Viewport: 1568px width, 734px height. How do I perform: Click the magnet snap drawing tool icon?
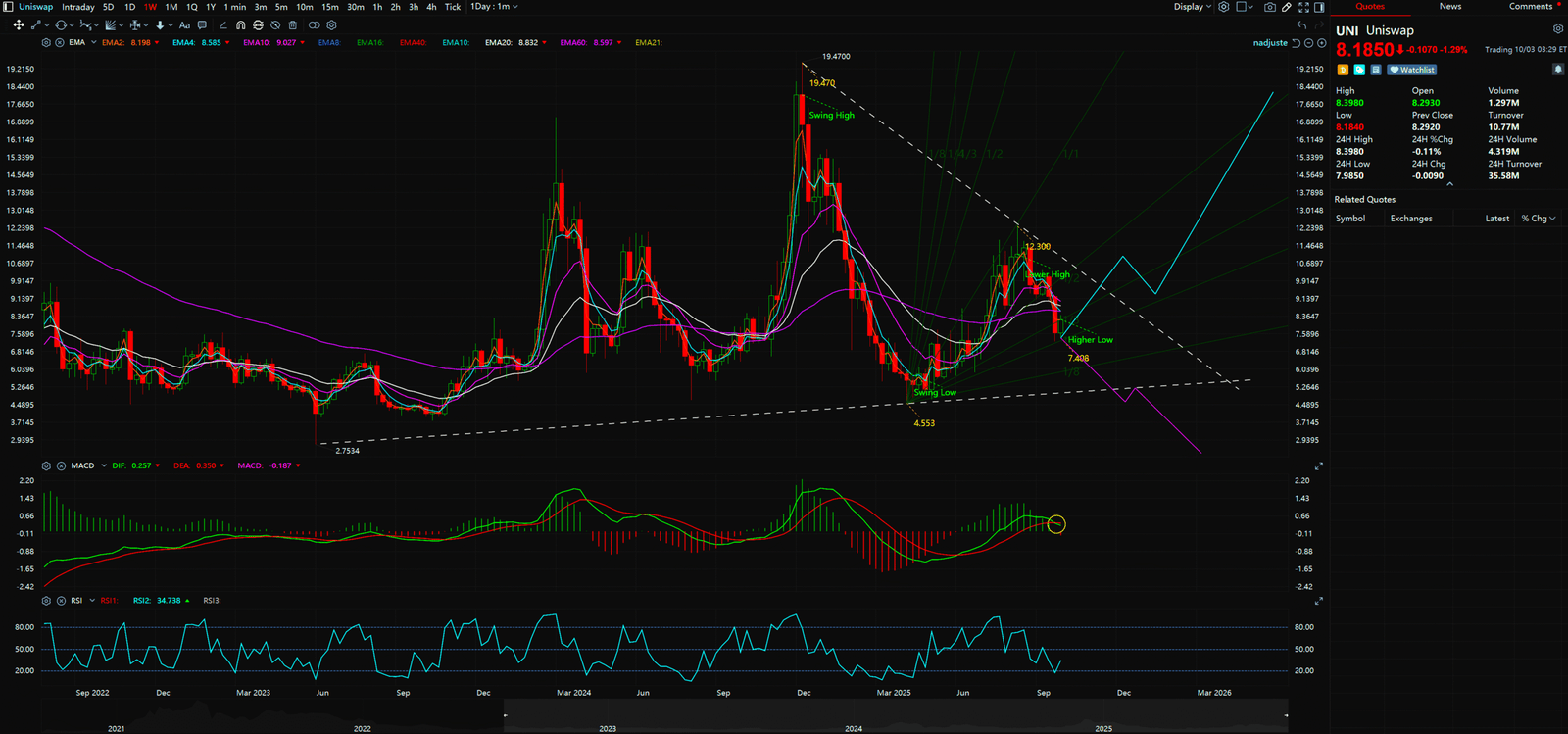pyautogui.click(x=240, y=25)
